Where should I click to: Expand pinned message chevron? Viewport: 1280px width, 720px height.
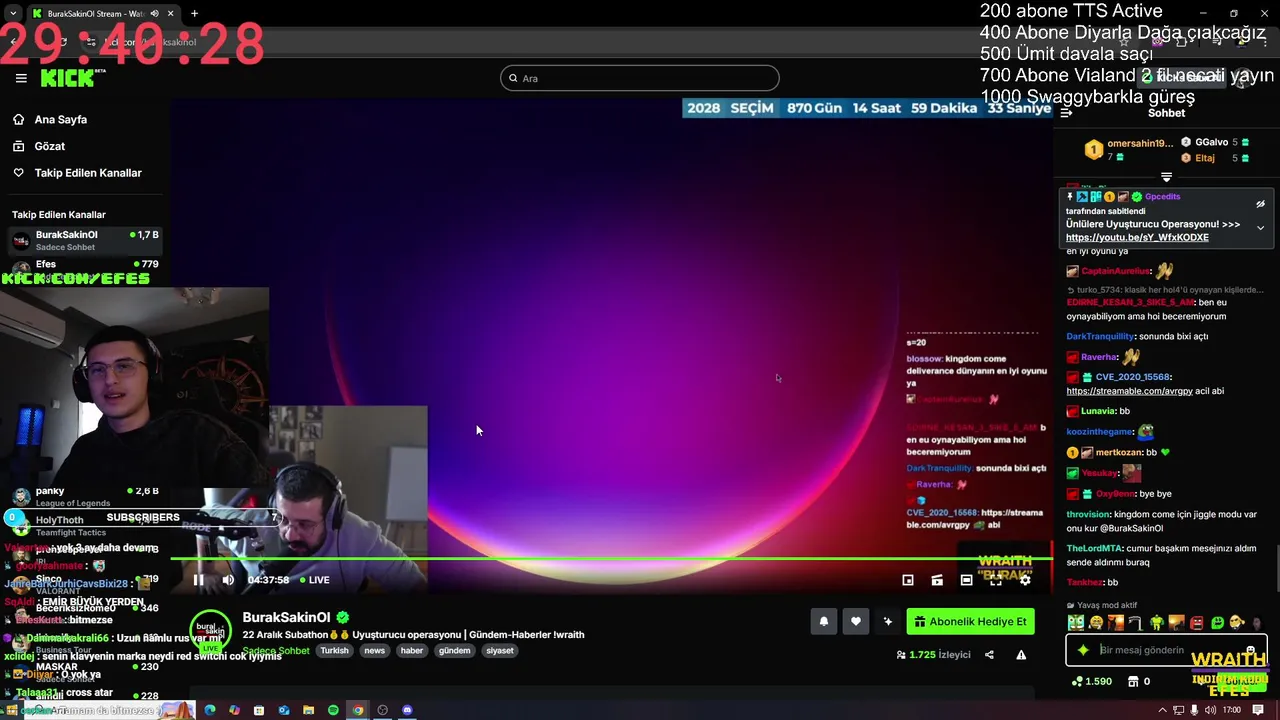[1260, 228]
